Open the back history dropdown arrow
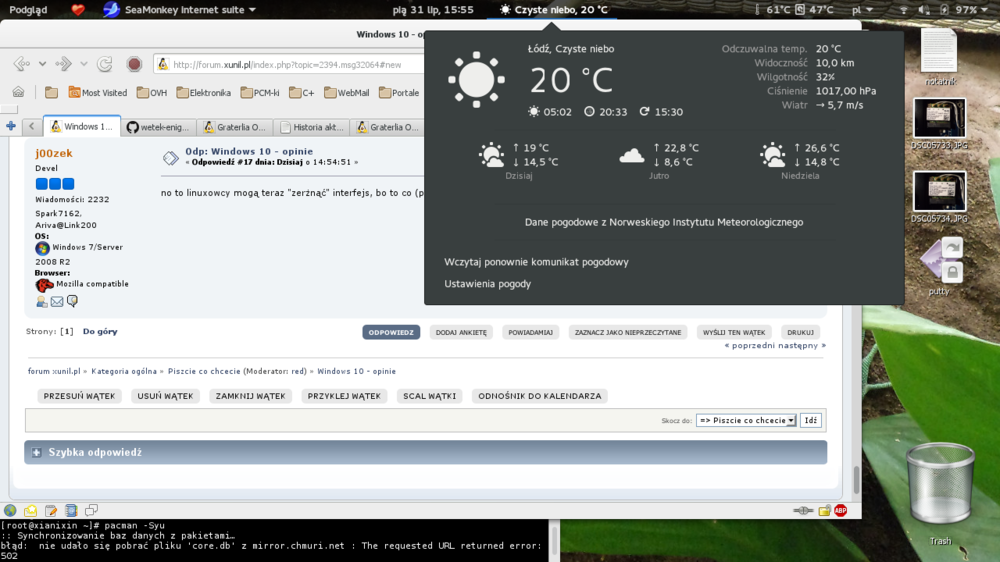The image size is (1000, 562). tap(42, 64)
